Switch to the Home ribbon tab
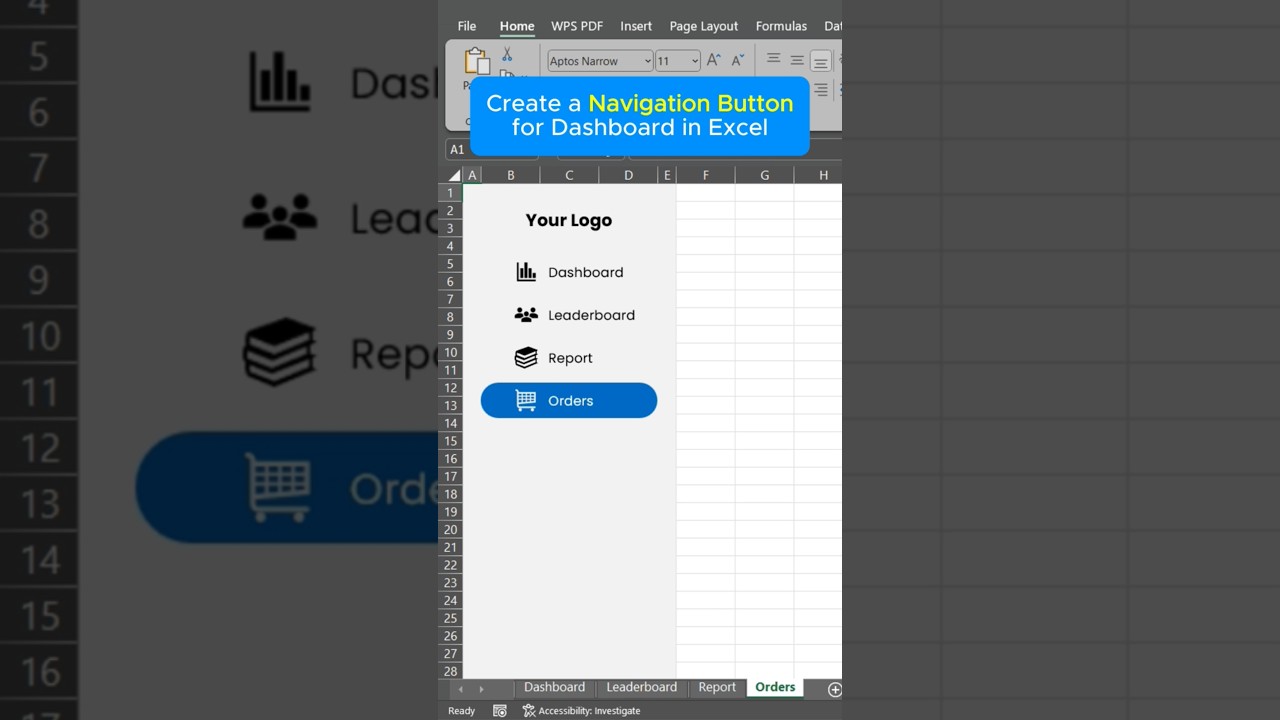This screenshot has height=720, width=1280. [517, 26]
